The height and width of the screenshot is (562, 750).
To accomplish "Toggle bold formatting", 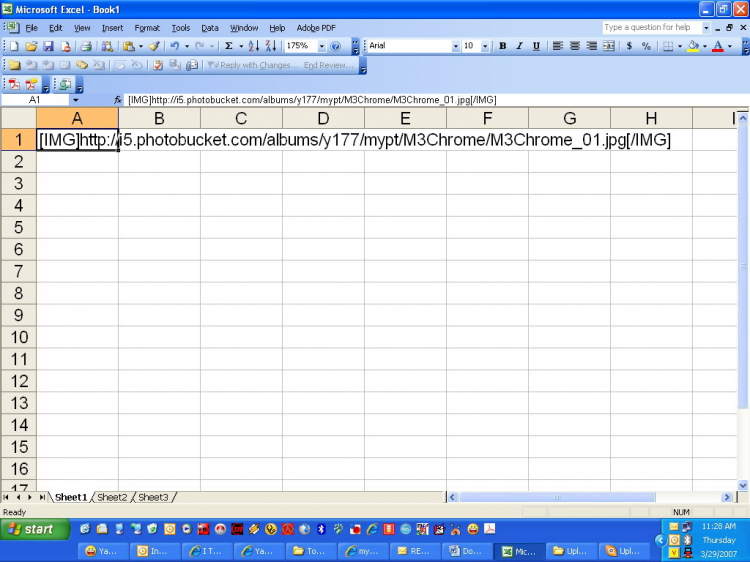I will coord(502,46).
